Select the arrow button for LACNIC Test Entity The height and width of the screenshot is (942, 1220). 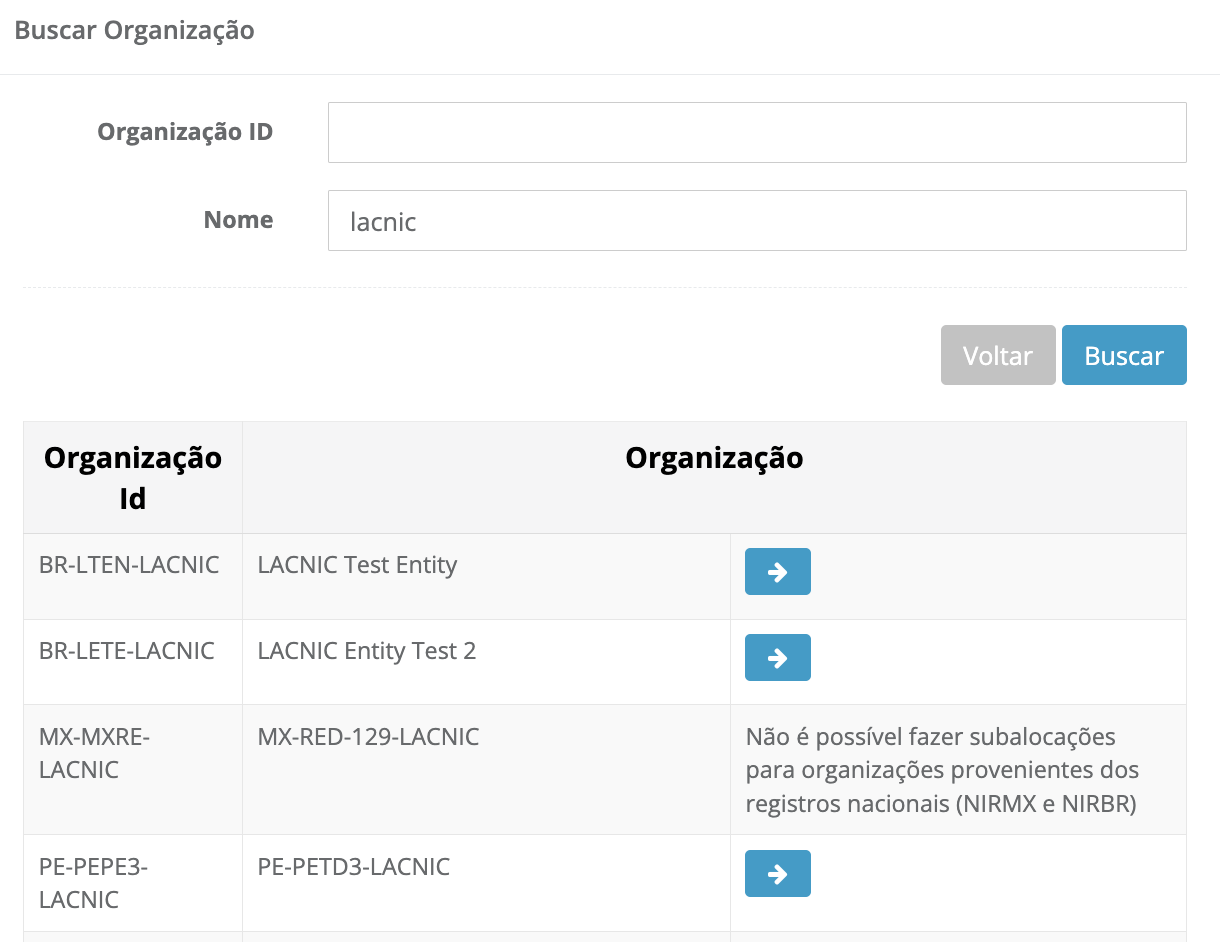pyautogui.click(x=777, y=572)
